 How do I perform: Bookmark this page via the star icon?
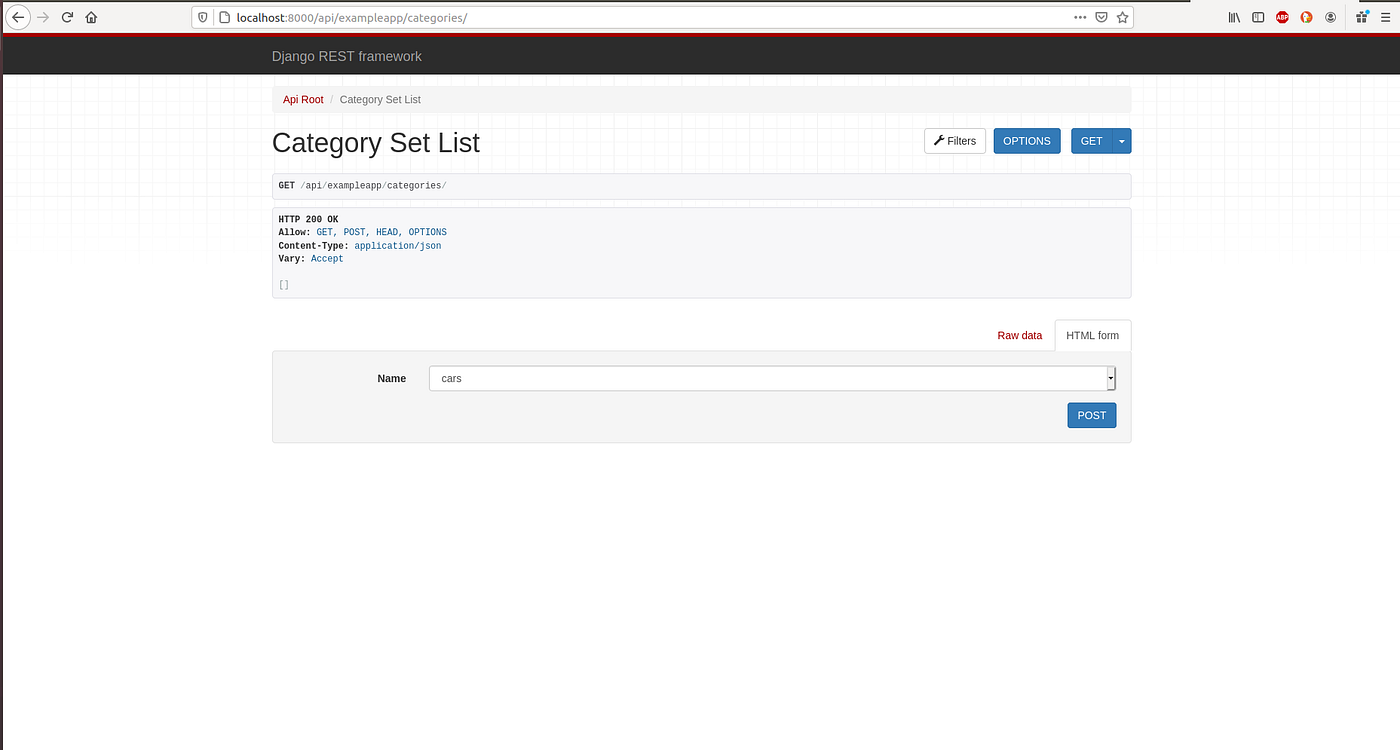pyautogui.click(x=1122, y=17)
